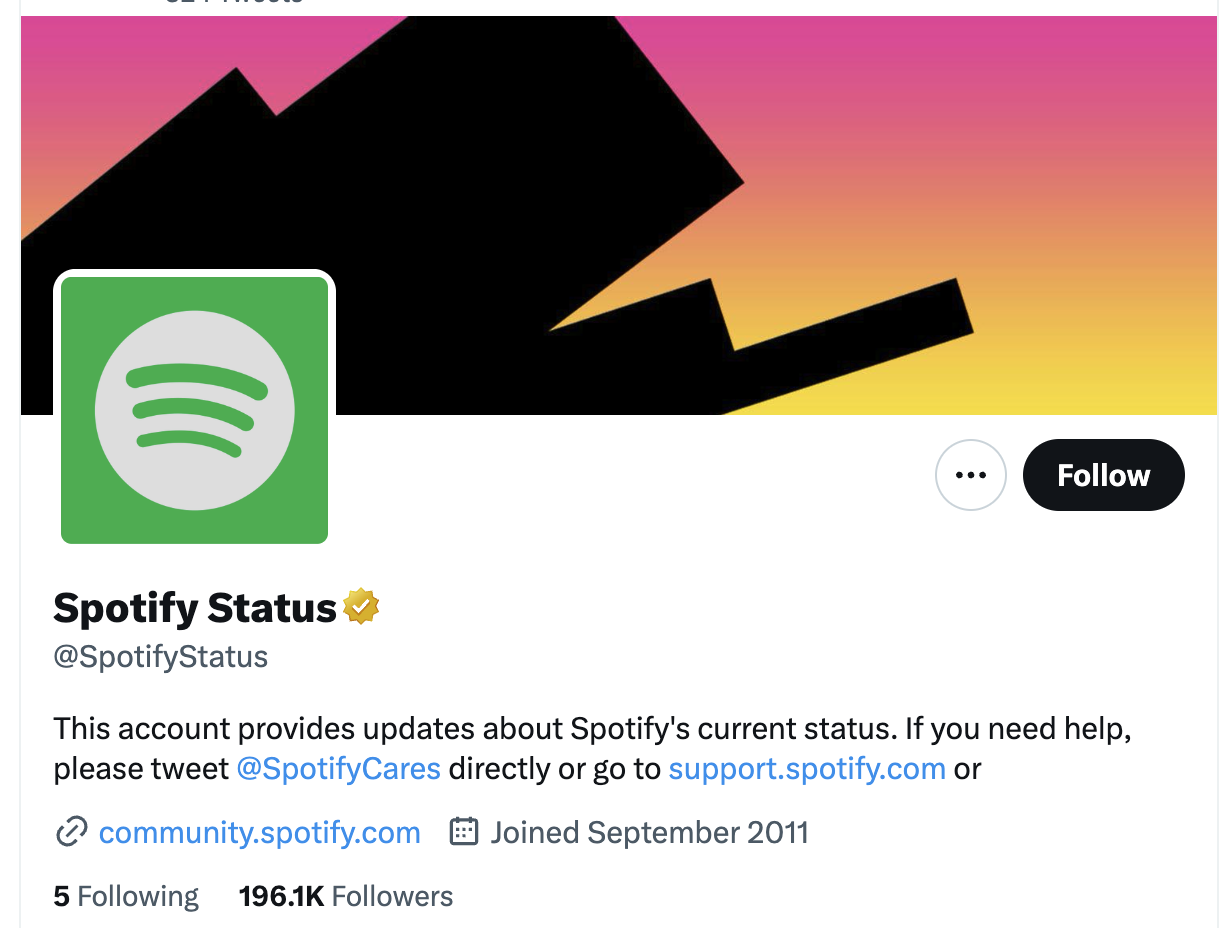Click the chain link icon beside community URL
Viewport: 1232px width, 928px height.
click(71, 832)
